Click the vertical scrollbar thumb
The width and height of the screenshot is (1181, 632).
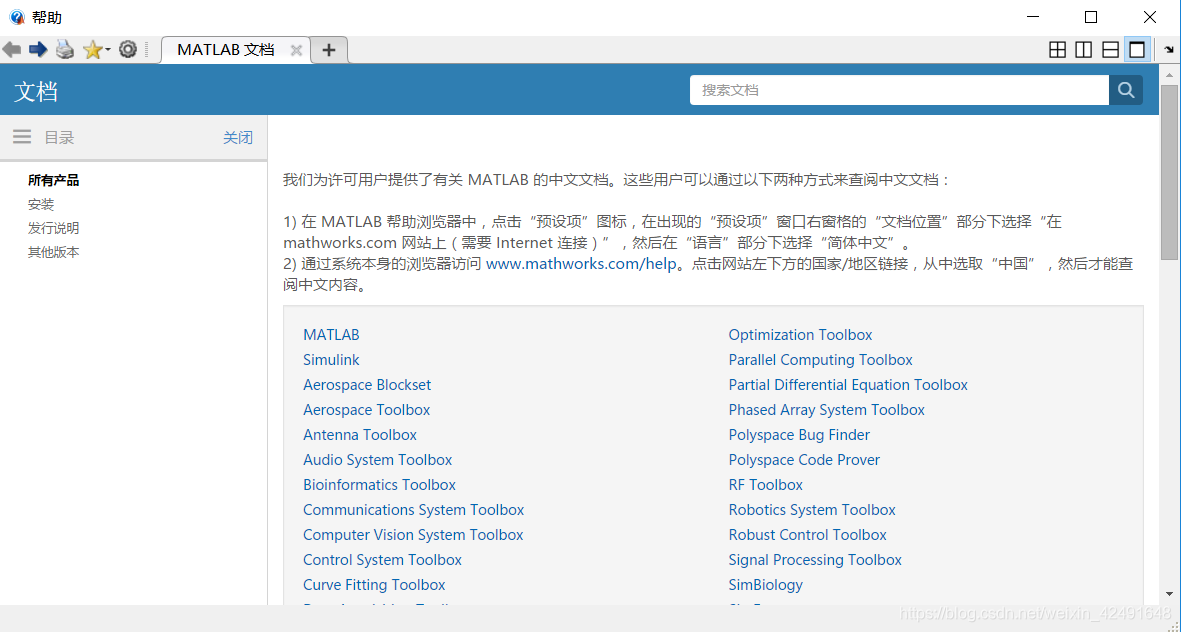click(1169, 172)
